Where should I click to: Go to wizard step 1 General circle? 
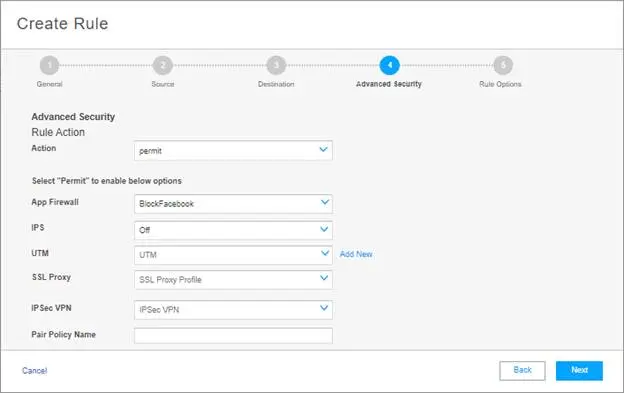pos(49,65)
